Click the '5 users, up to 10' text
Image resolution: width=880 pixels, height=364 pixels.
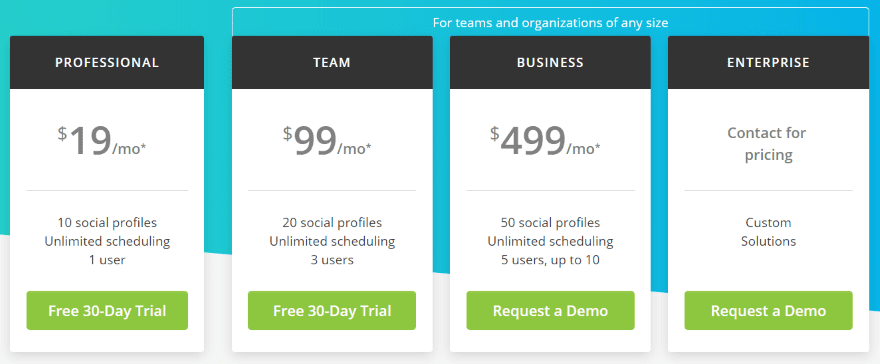[550, 260]
